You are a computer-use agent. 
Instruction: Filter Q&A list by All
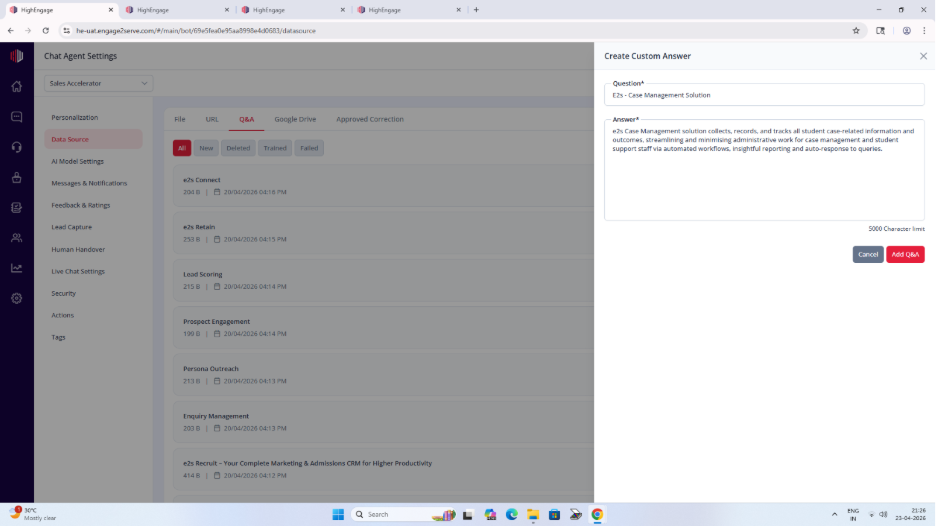pyautogui.click(x=182, y=148)
